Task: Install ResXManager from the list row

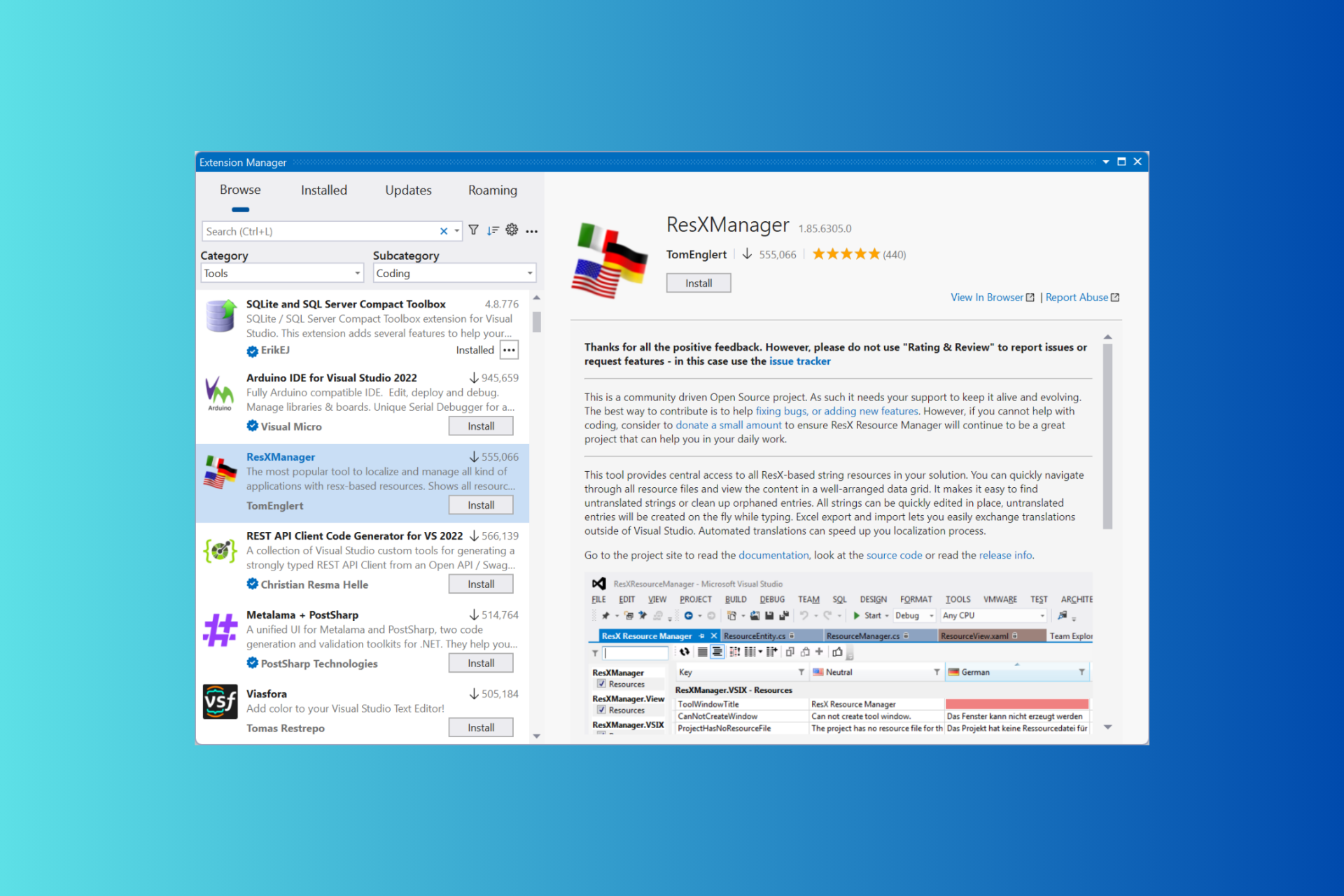Action: tap(481, 505)
